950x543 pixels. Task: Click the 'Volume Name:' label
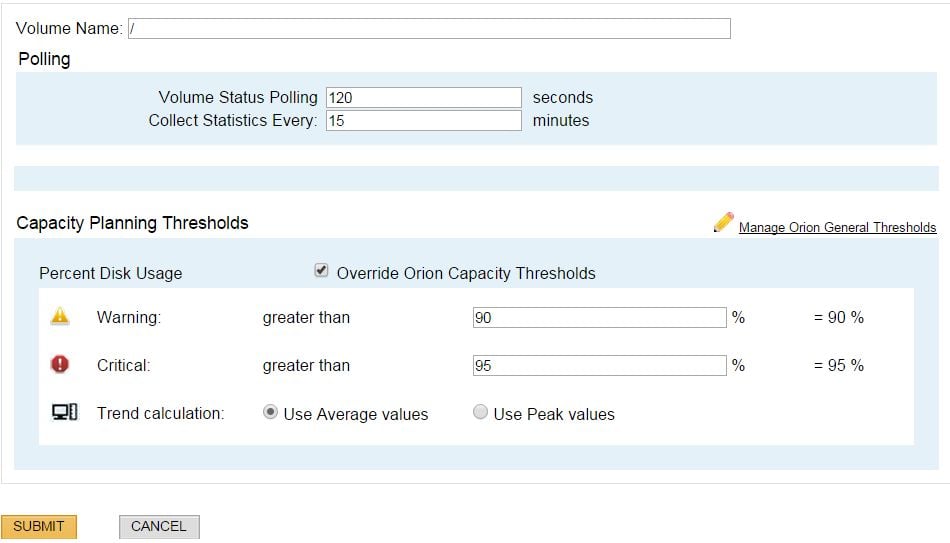click(69, 28)
